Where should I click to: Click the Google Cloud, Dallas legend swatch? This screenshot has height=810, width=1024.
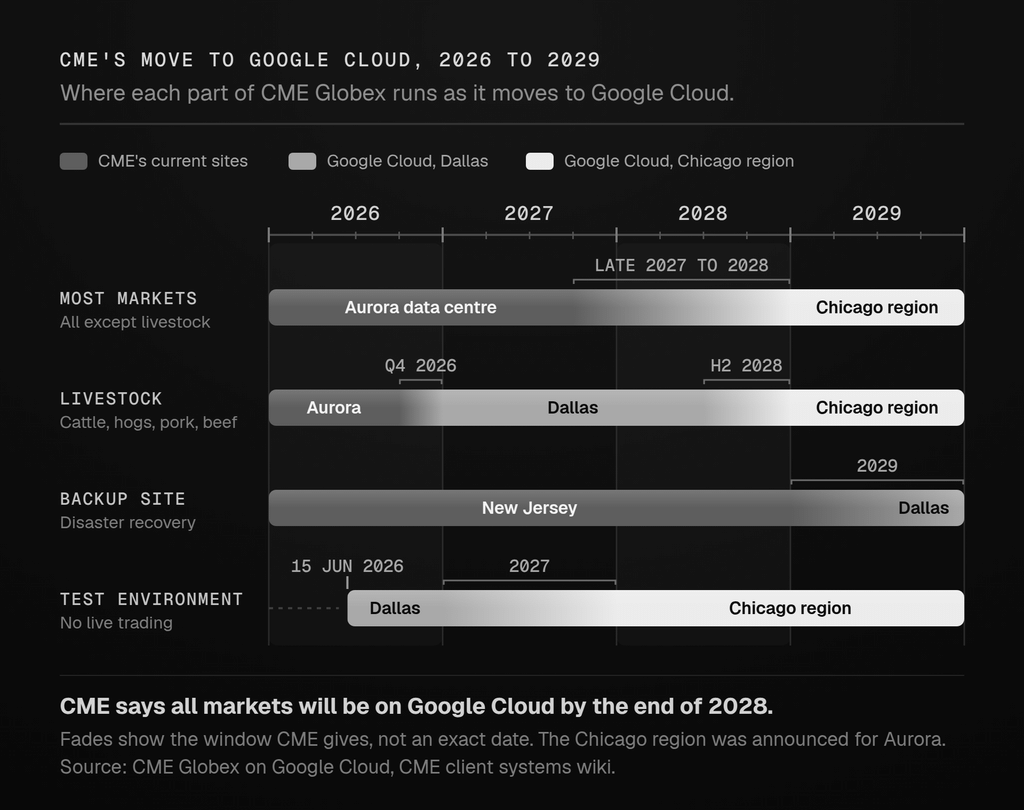click(302, 161)
